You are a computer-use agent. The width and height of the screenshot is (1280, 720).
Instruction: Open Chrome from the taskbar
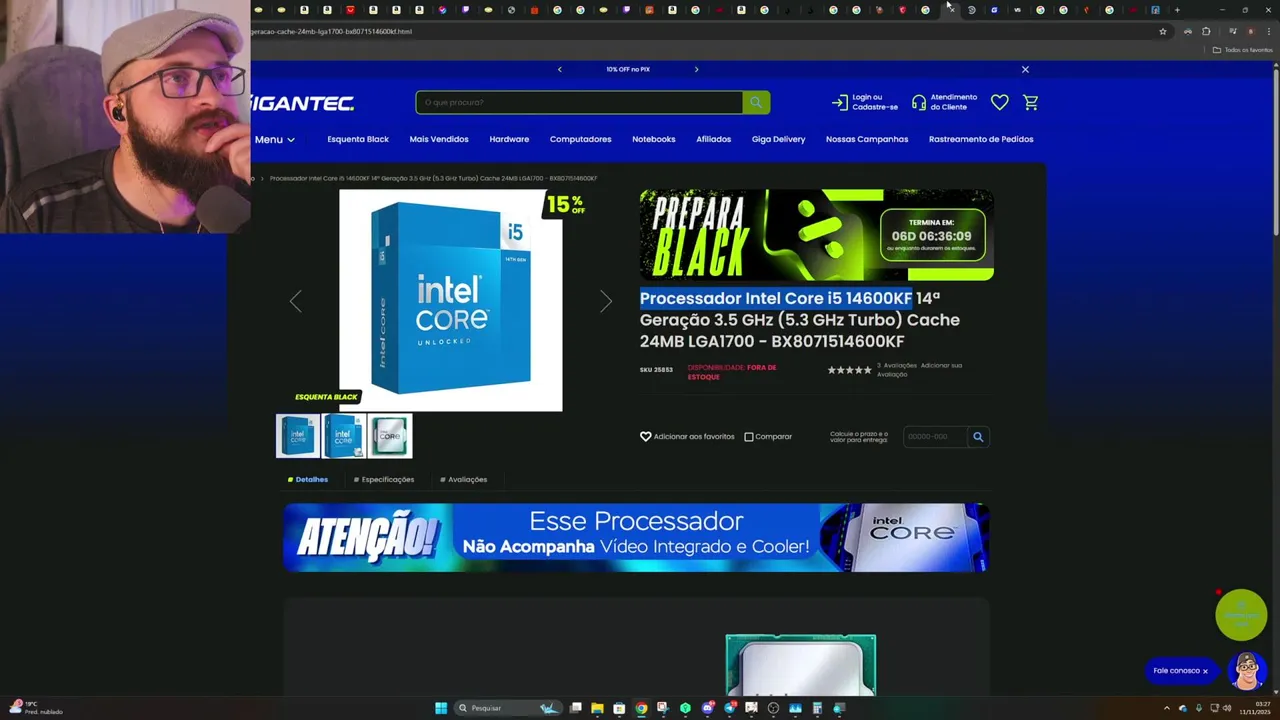641,708
